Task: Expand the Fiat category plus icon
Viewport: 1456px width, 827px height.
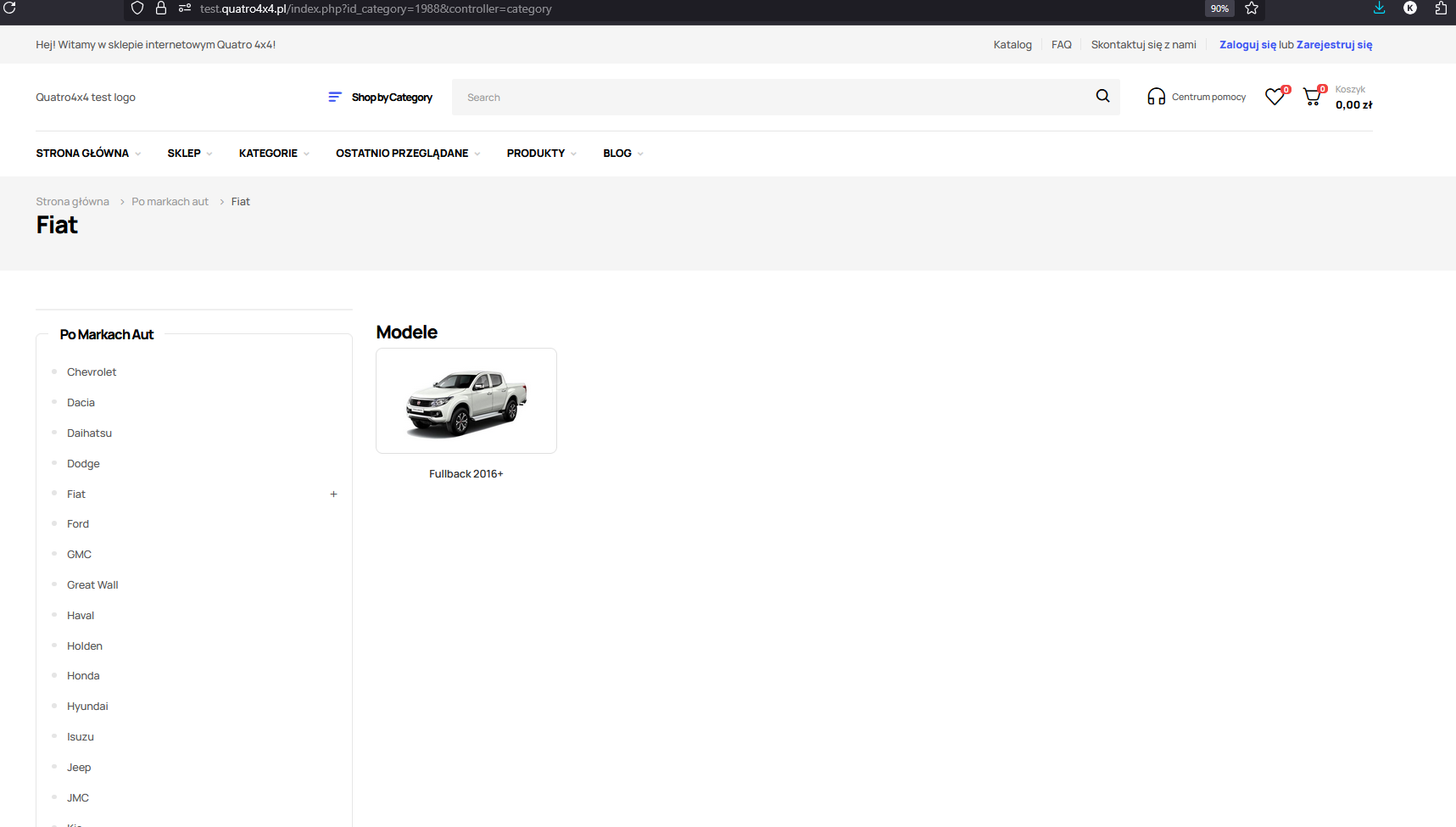Action: 334,495
